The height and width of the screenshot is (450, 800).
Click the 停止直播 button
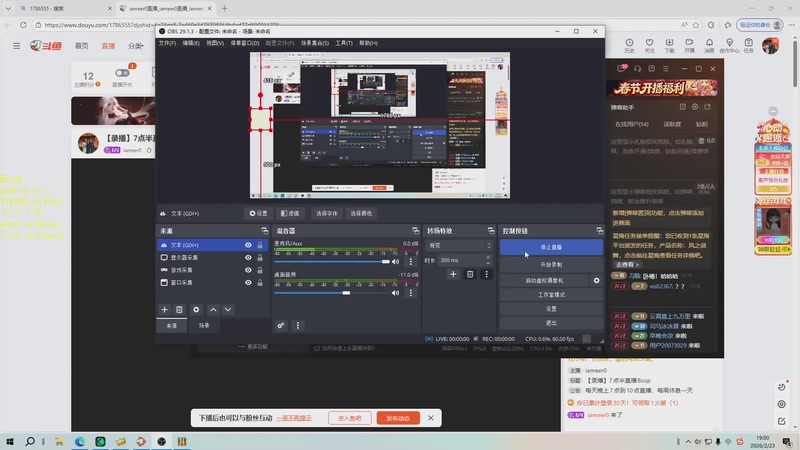pyautogui.click(x=551, y=247)
